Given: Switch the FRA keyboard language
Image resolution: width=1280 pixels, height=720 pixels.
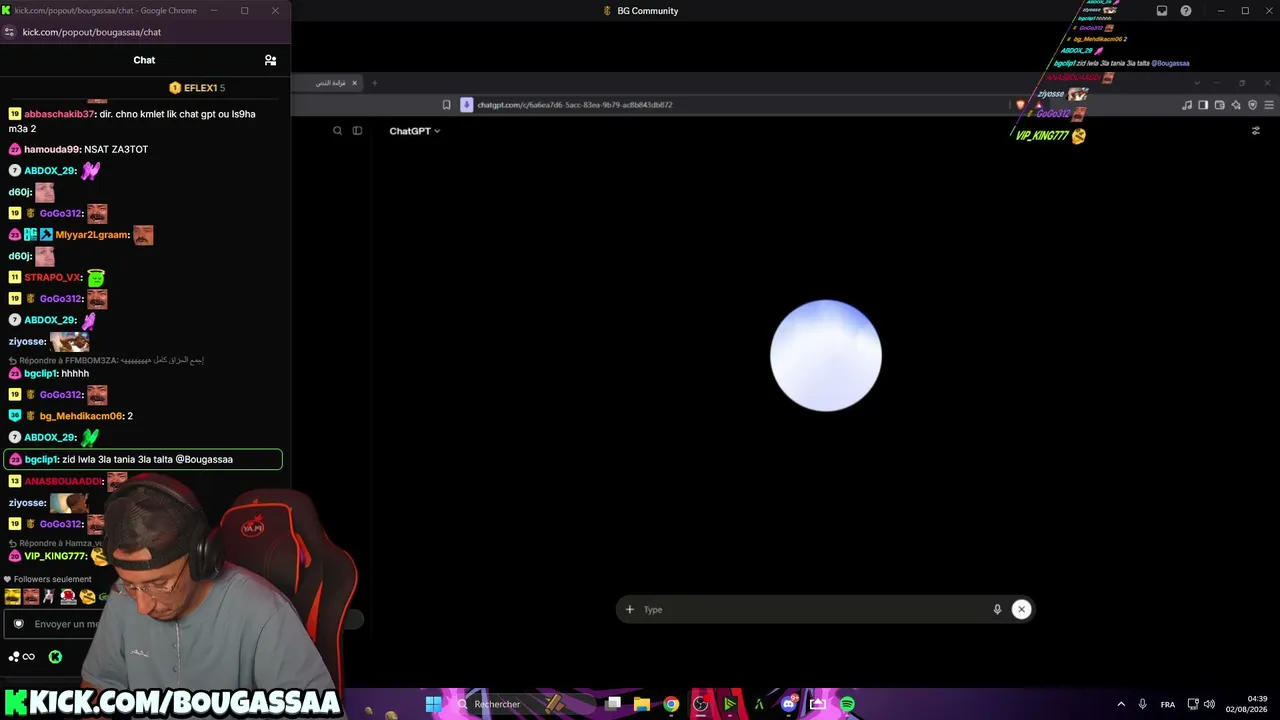Looking at the screenshot, I should [x=1168, y=704].
